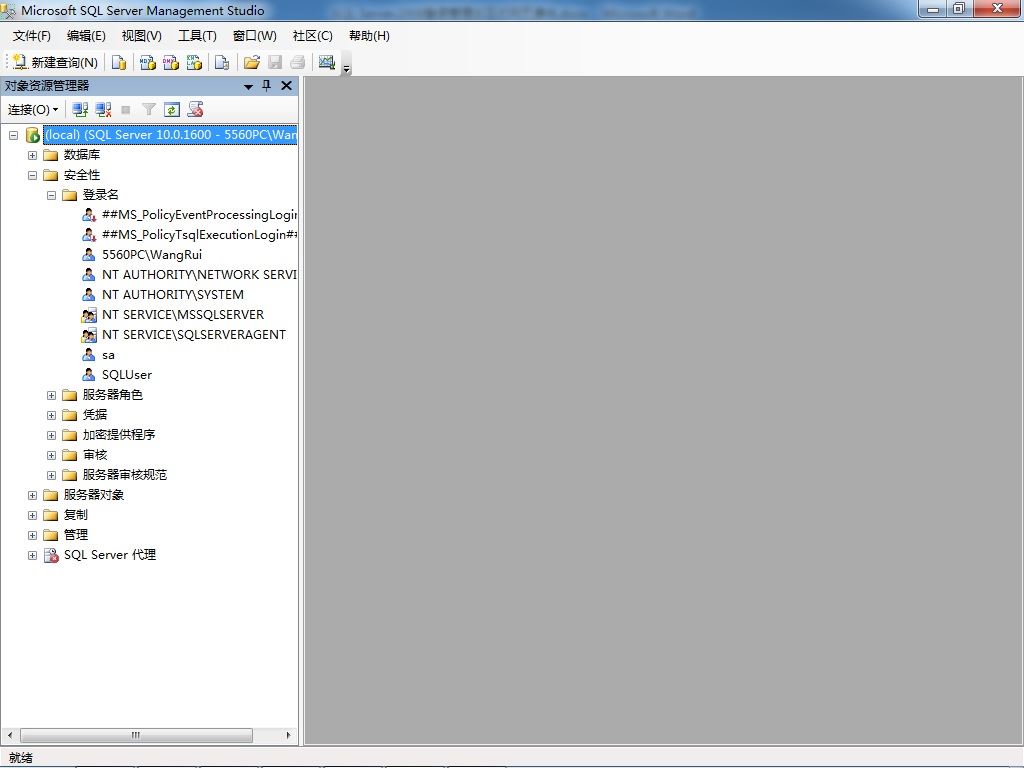Image resolution: width=1024 pixels, height=768 pixels.
Task: Click the Refresh icon in Object Explorer
Action: click(x=172, y=110)
